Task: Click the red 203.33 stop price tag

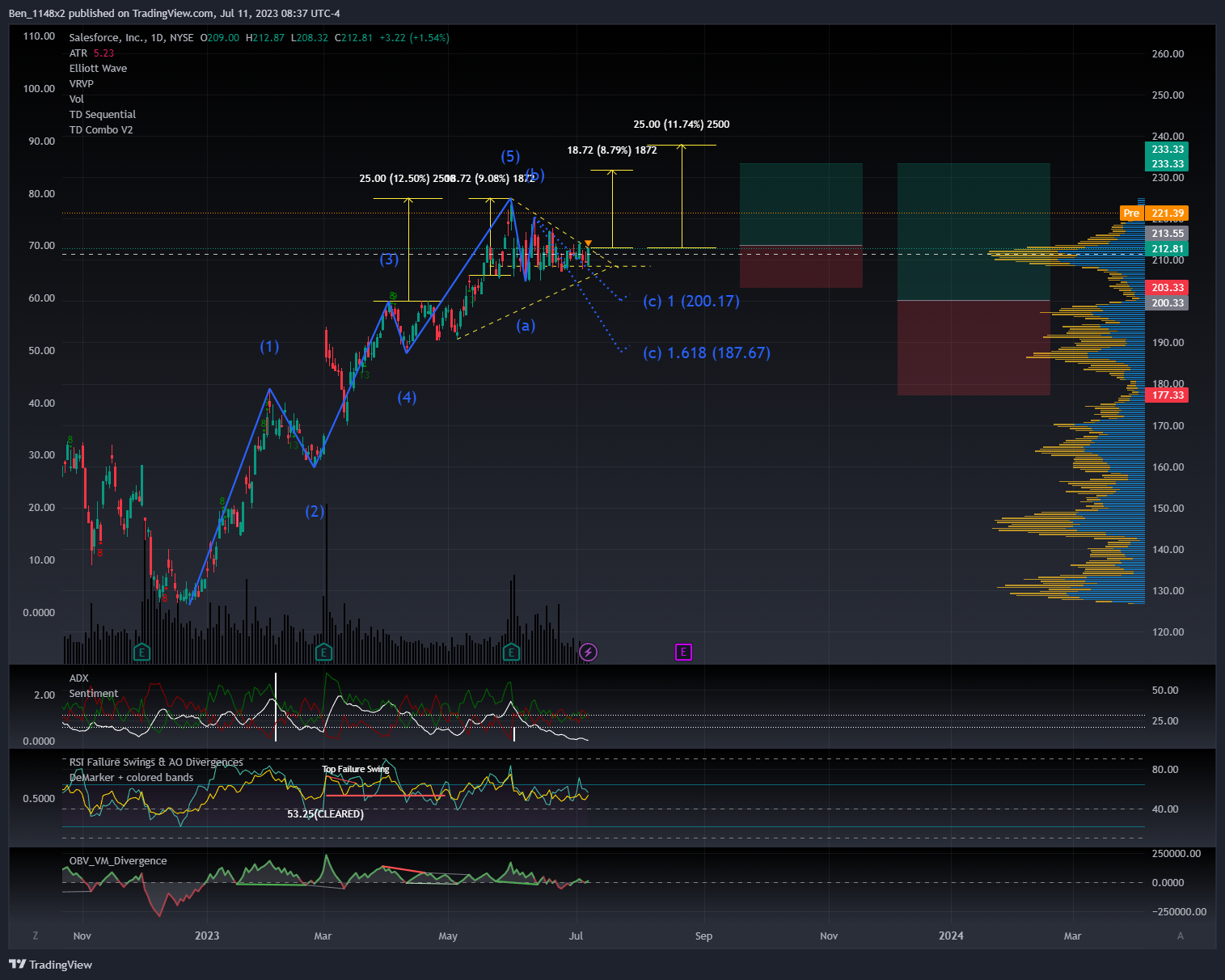Action: 1168,288
